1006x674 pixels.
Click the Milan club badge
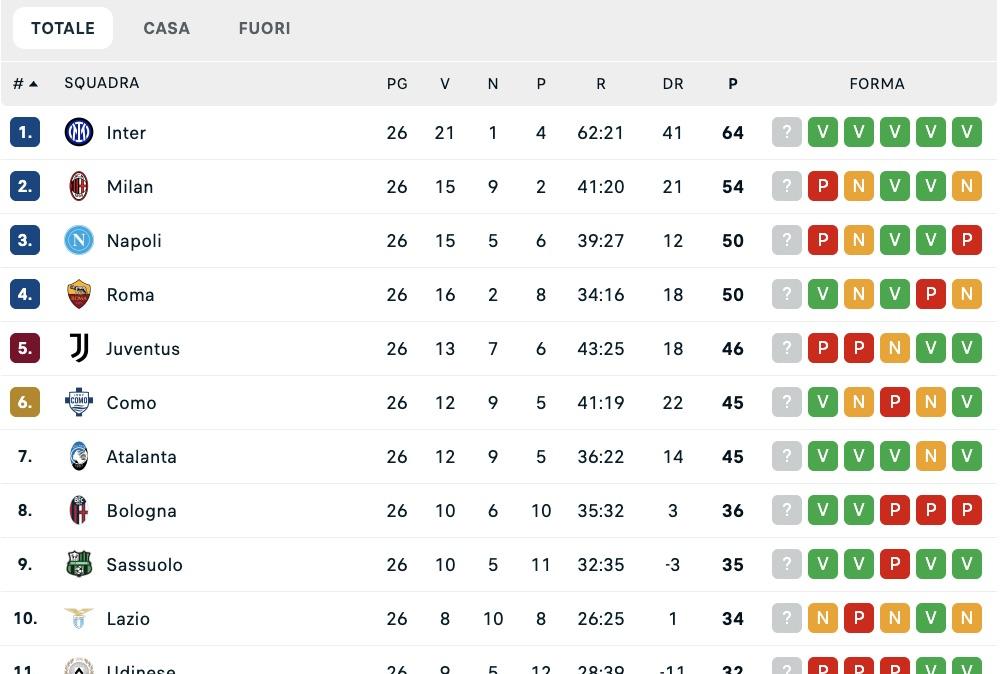point(79,186)
